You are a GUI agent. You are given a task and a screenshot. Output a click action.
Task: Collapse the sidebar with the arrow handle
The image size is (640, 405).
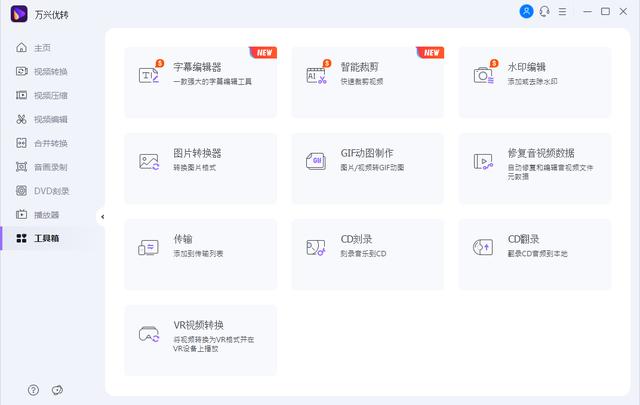[x=102, y=217]
